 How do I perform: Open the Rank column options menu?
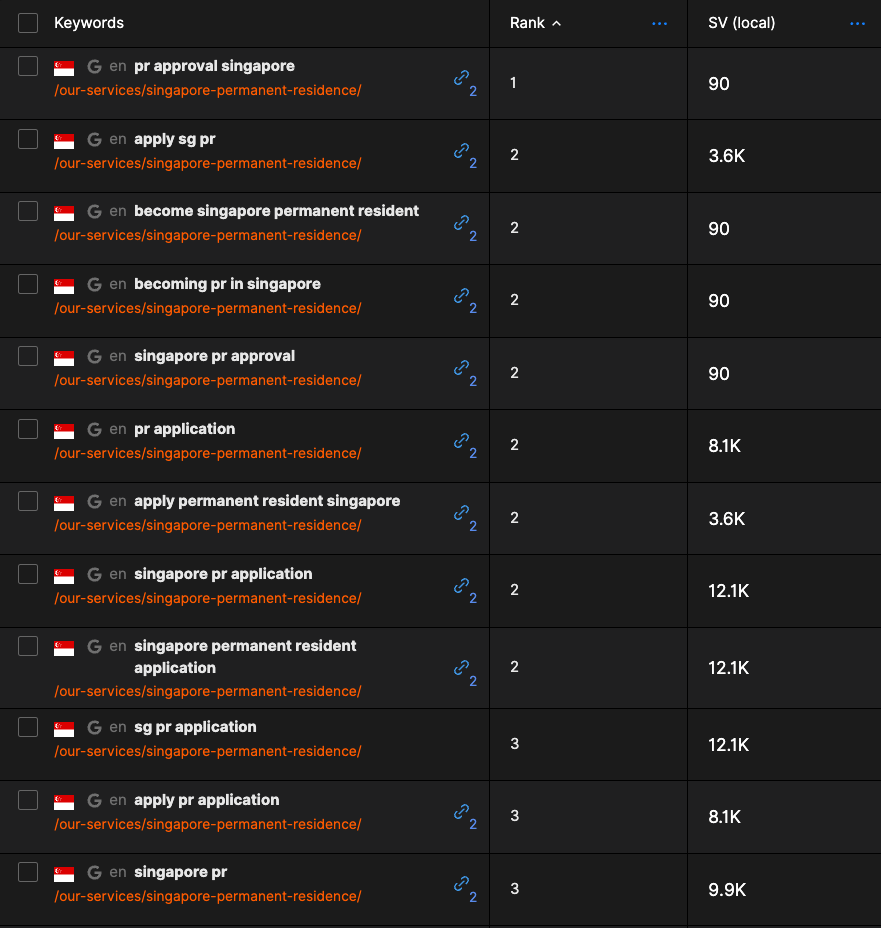(x=659, y=24)
